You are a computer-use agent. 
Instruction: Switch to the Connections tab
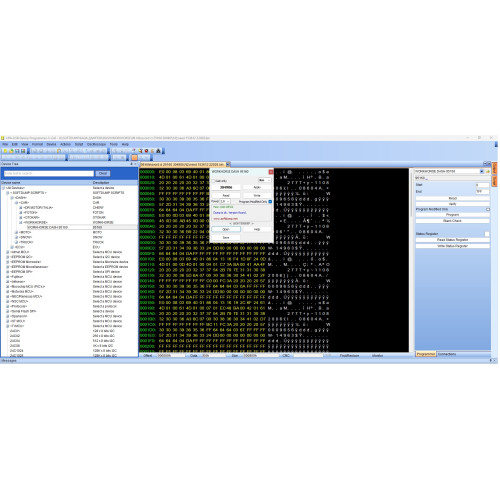[447, 354]
